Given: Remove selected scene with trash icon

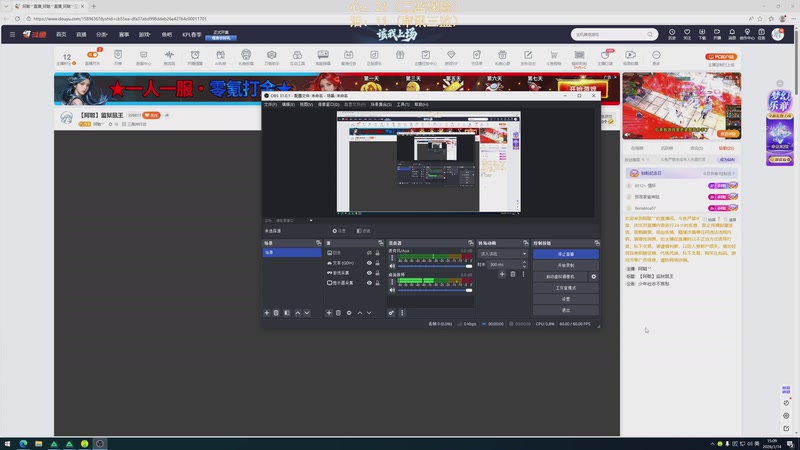Looking at the screenshot, I should coord(276,313).
